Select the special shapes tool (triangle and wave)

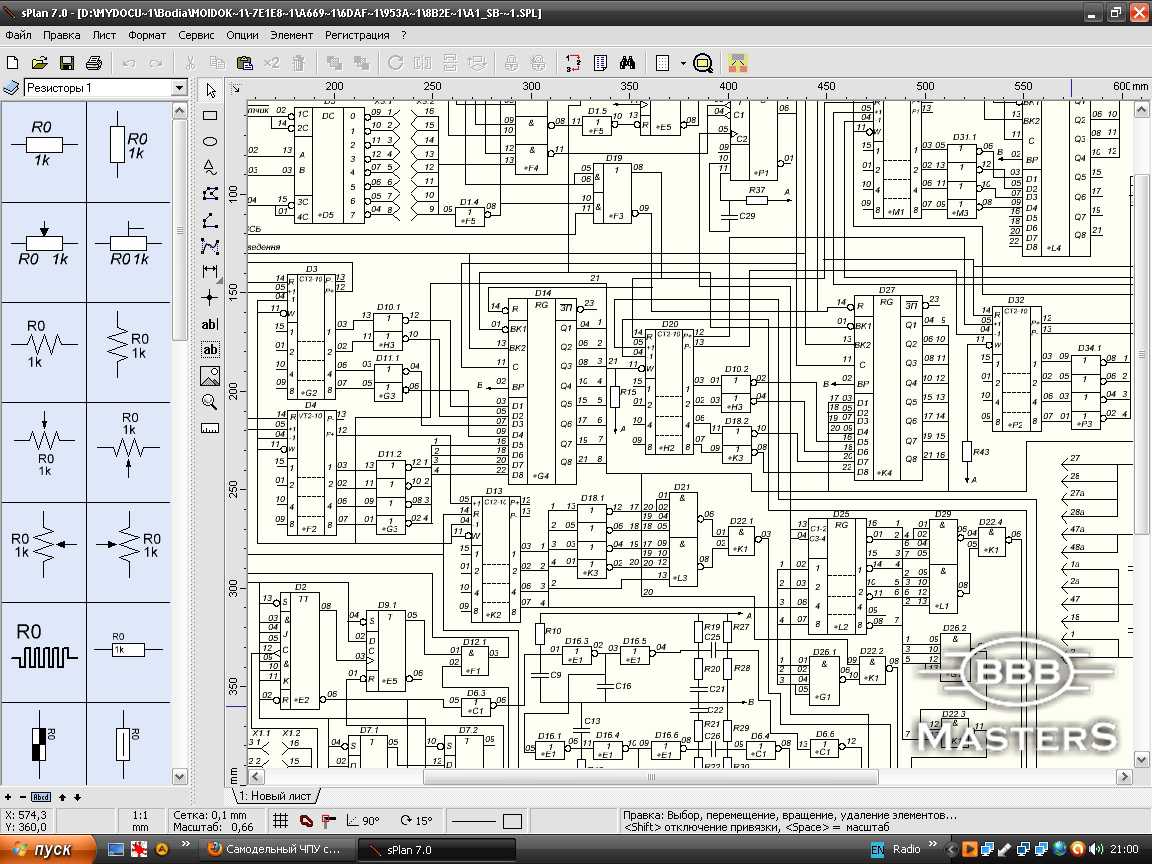pyautogui.click(x=210, y=167)
